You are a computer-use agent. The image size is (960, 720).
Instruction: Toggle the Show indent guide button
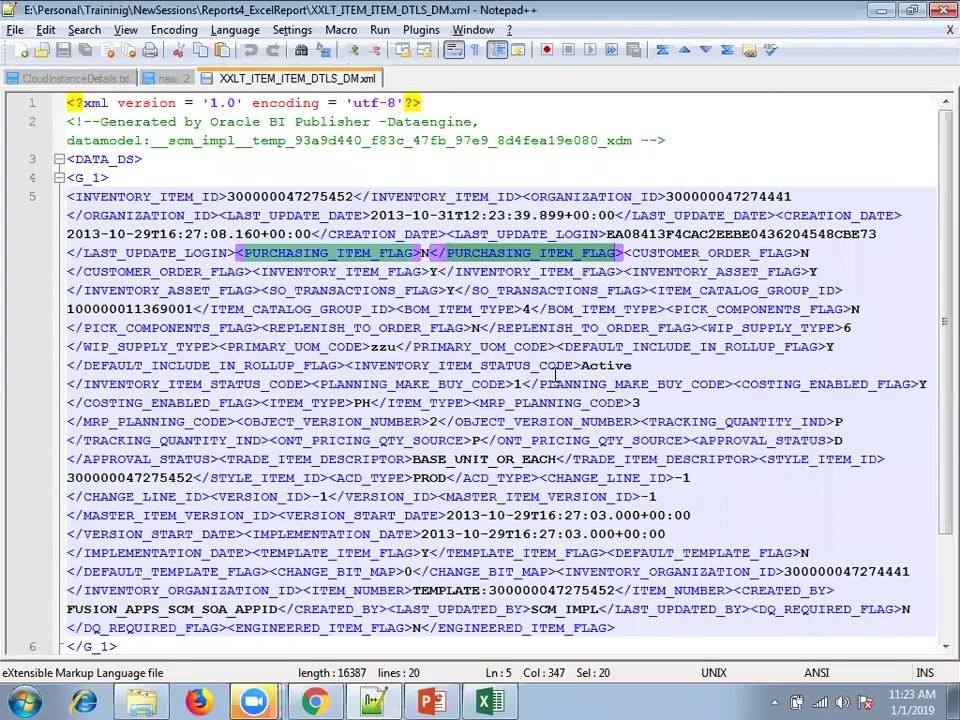pos(497,50)
